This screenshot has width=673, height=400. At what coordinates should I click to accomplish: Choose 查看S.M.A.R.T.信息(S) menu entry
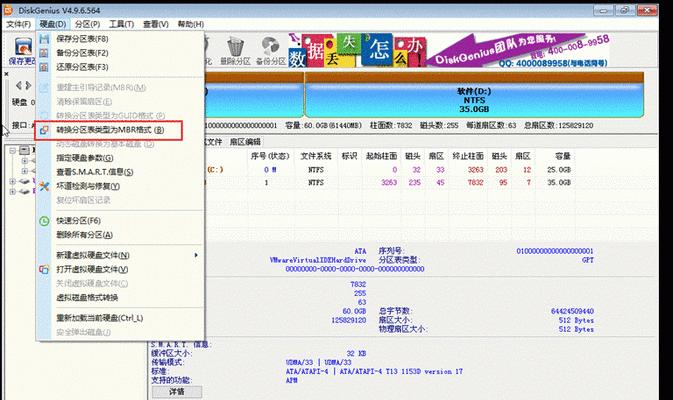(95, 172)
